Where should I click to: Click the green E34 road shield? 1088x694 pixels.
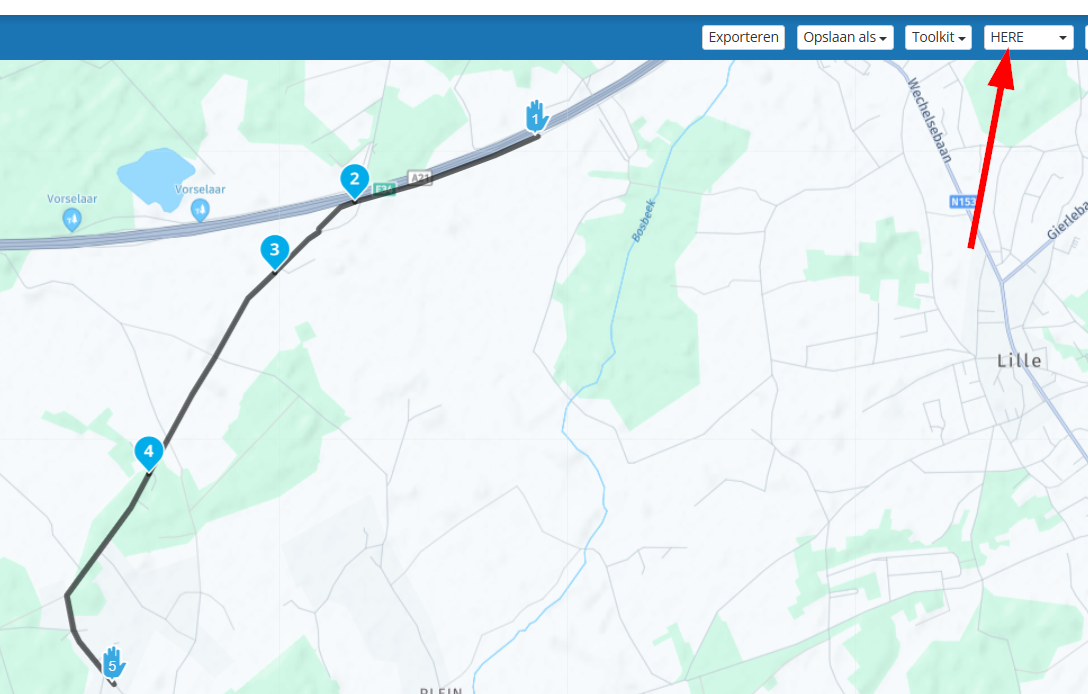click(x=384, y=189)
